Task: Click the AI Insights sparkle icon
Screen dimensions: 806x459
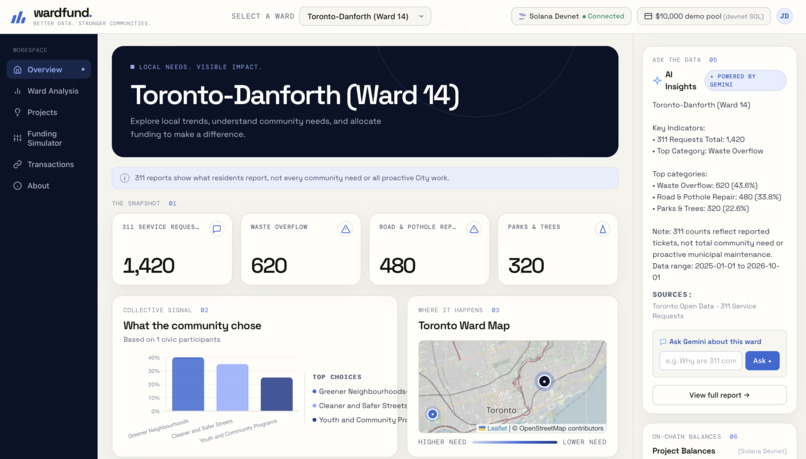Action: (657, 81)
